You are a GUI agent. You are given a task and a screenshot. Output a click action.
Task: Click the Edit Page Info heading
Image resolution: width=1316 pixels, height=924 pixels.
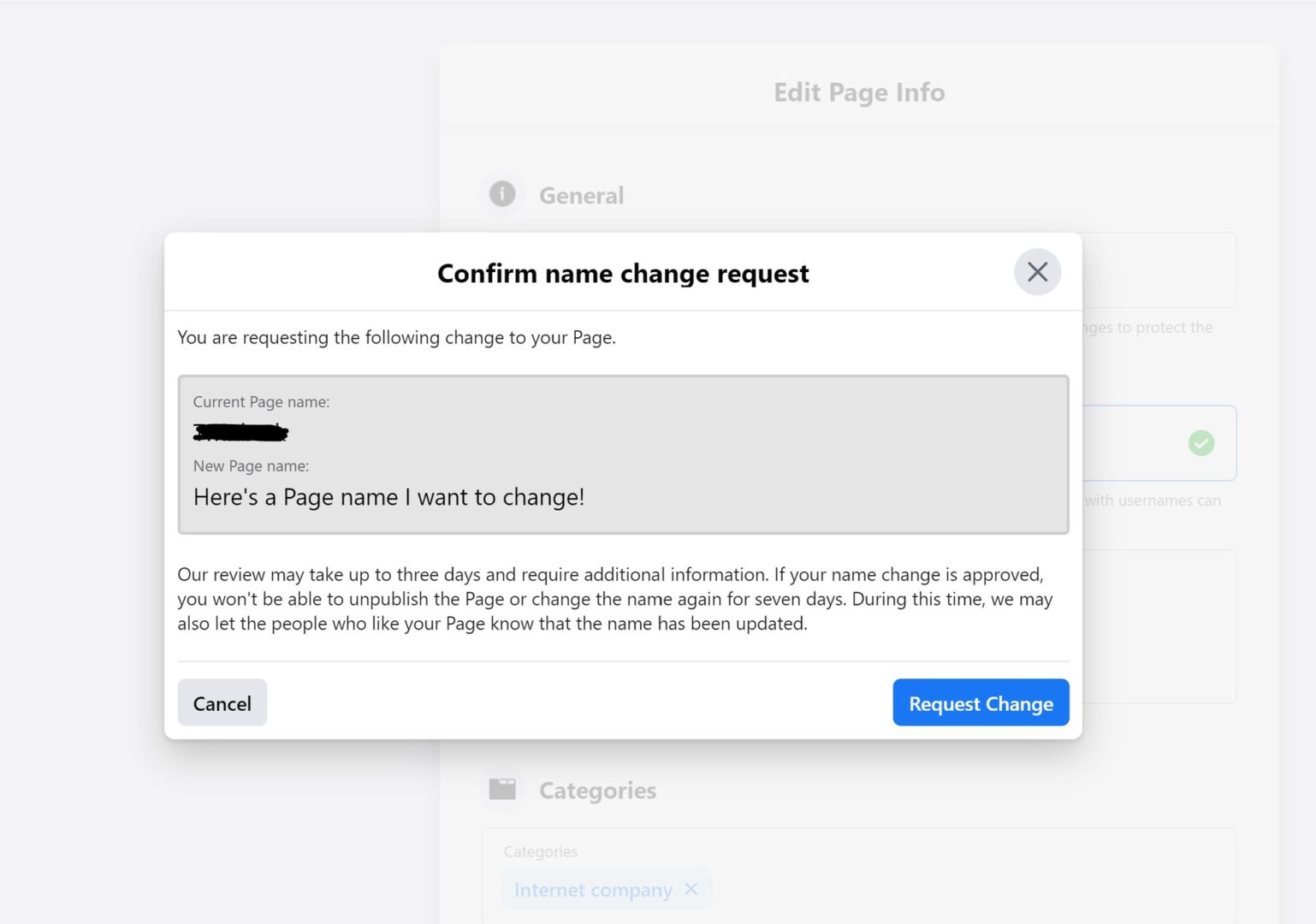tap(858, 92)
